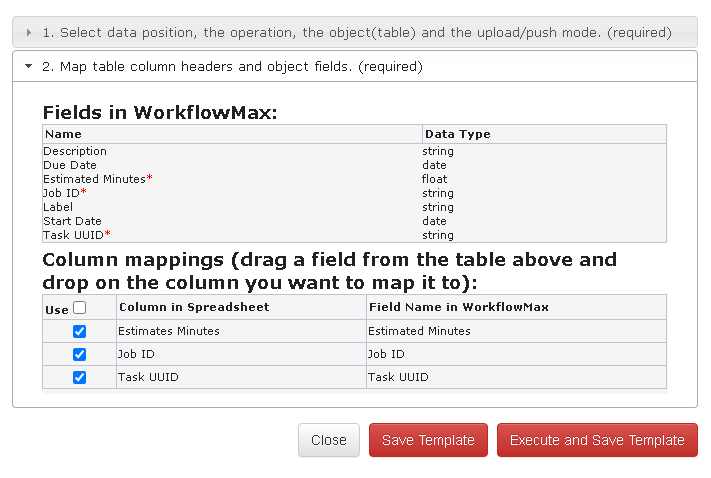The width and height of the screenshot is (711, 478).
Task: Select the Estimated Minutes* required field row
Action: tap(355, 179)
